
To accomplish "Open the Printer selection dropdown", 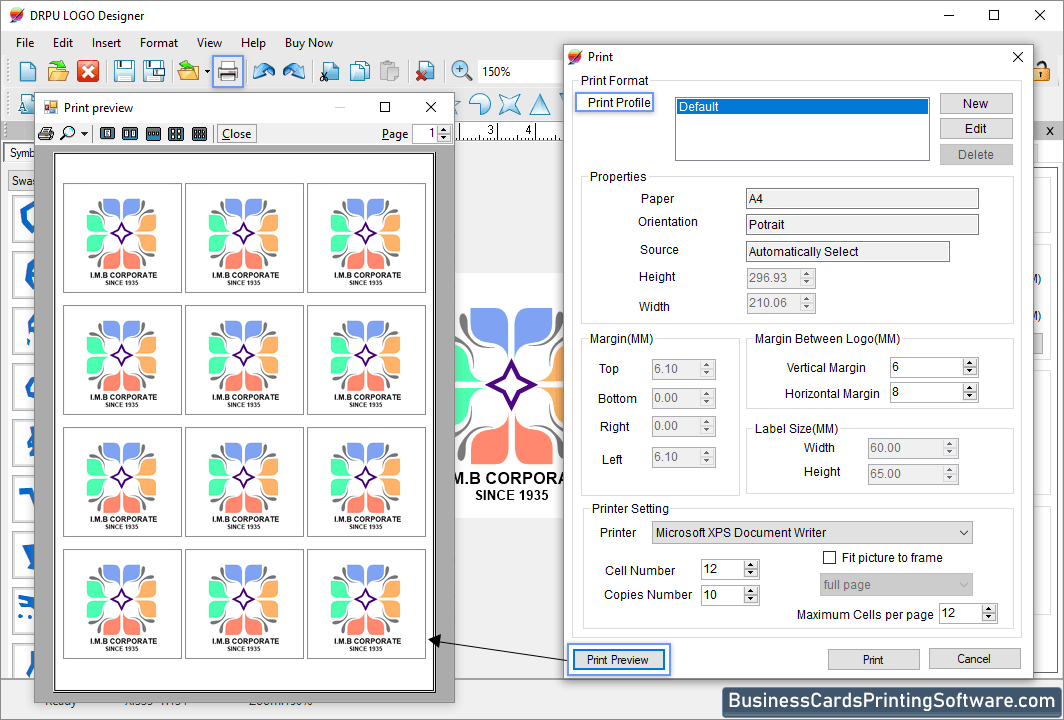I will point(964,533).
